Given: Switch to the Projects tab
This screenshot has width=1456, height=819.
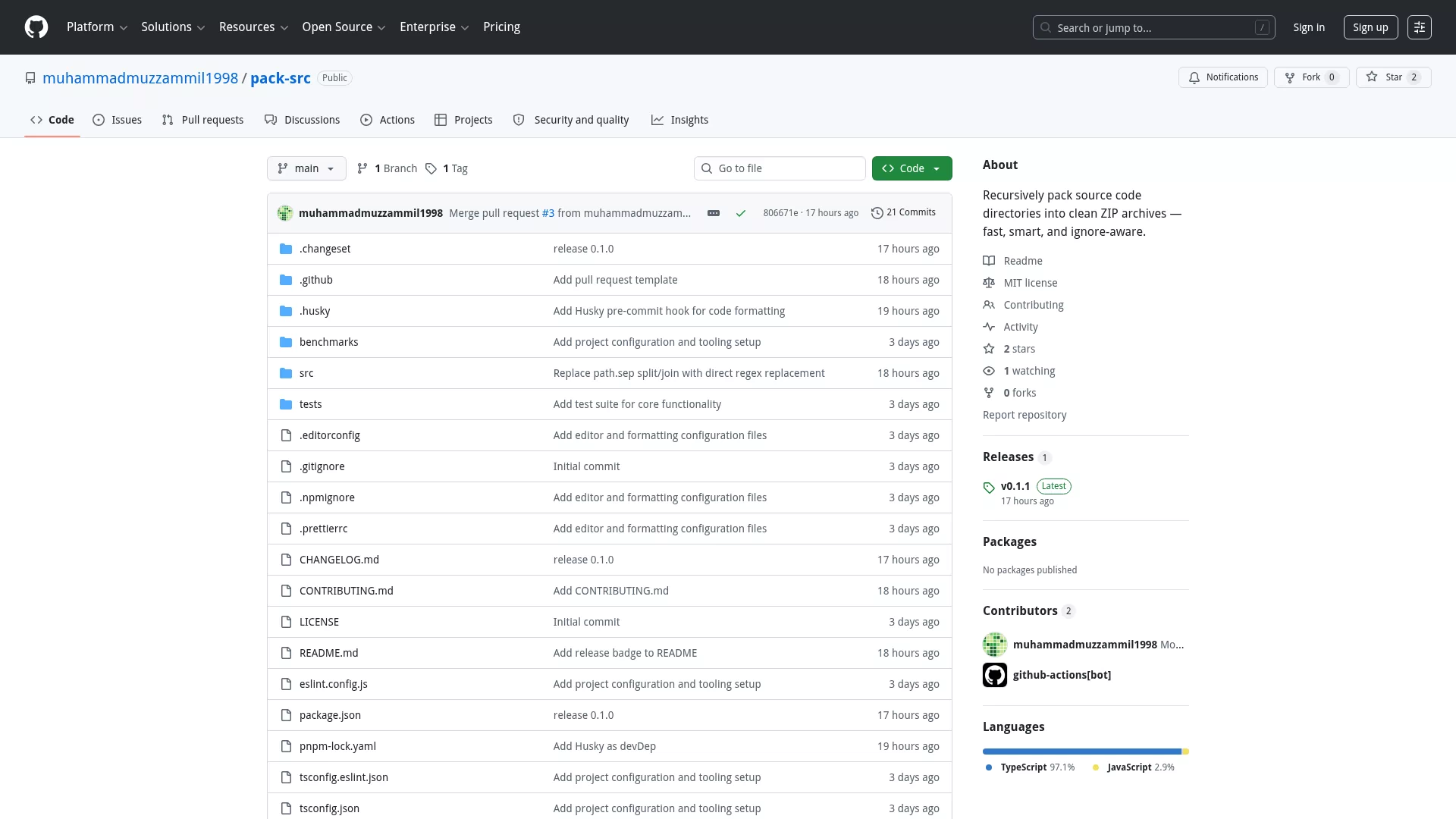Looking at the screenshot, I should (463, 120).
